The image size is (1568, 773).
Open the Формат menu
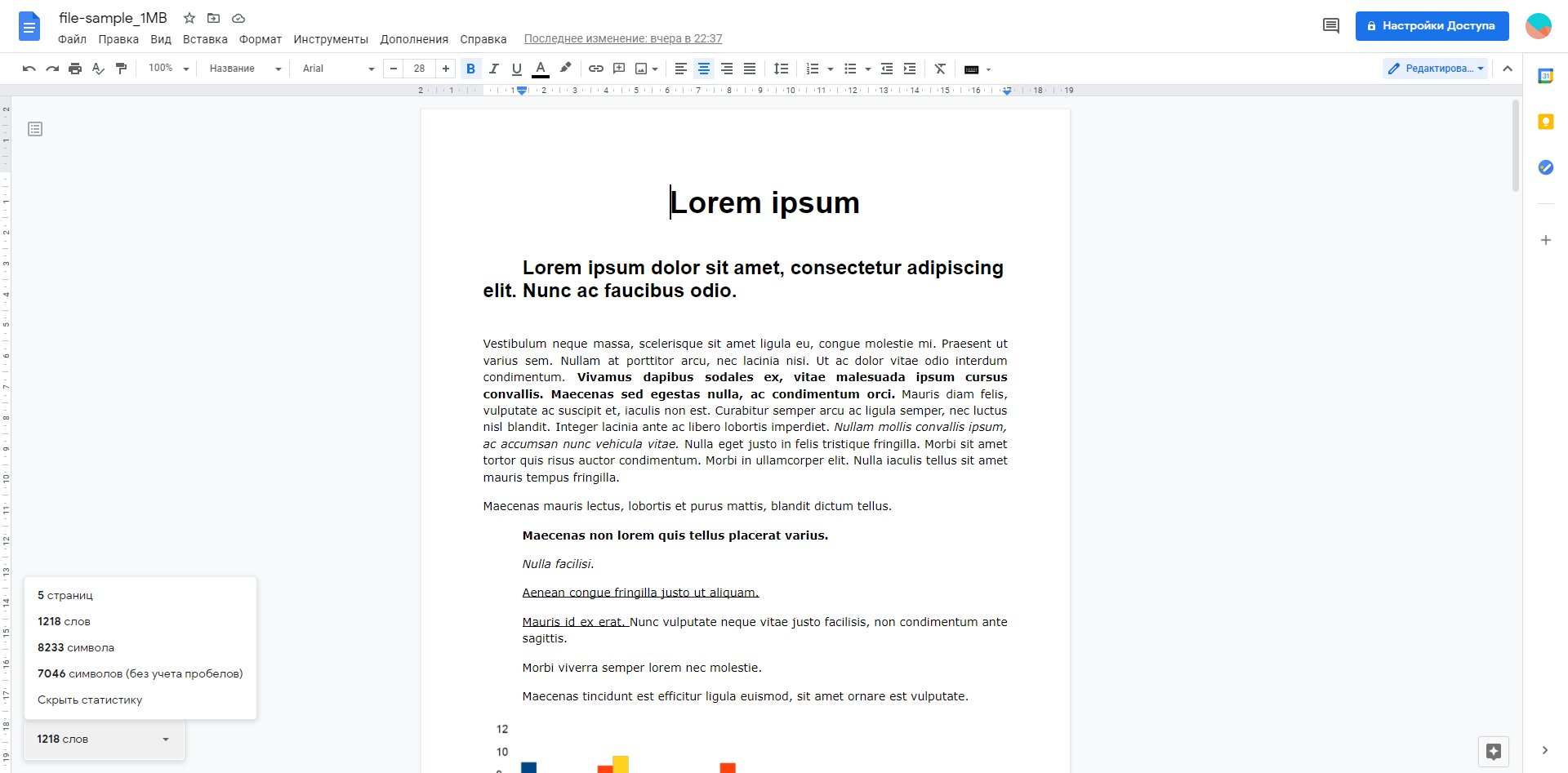pyautogui.click(x=261, y=39)
